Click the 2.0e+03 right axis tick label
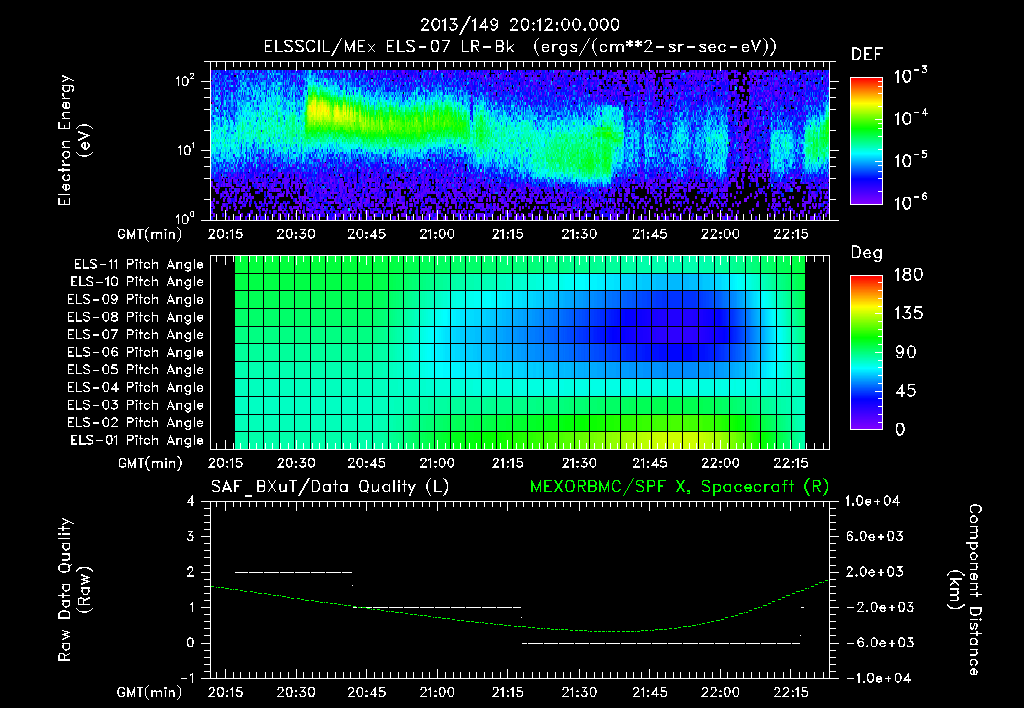 tap(874, 572)
